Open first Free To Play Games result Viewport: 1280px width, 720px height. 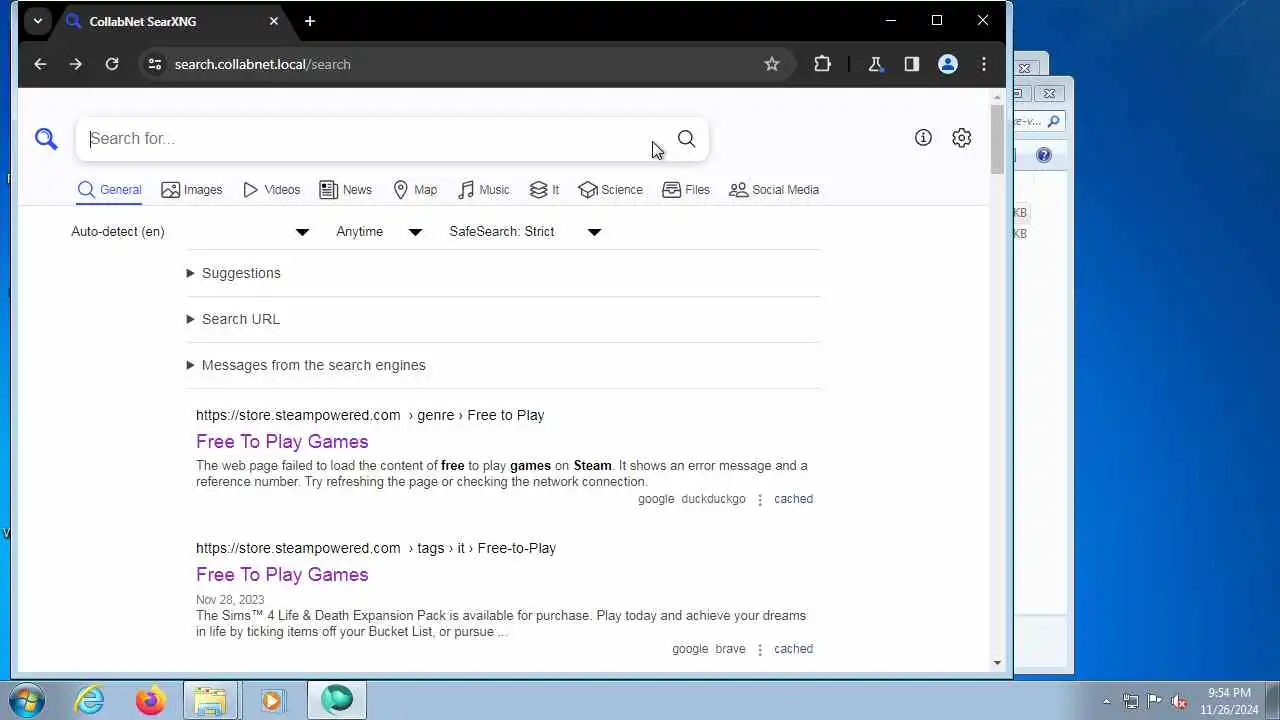(x=282, y=441)
